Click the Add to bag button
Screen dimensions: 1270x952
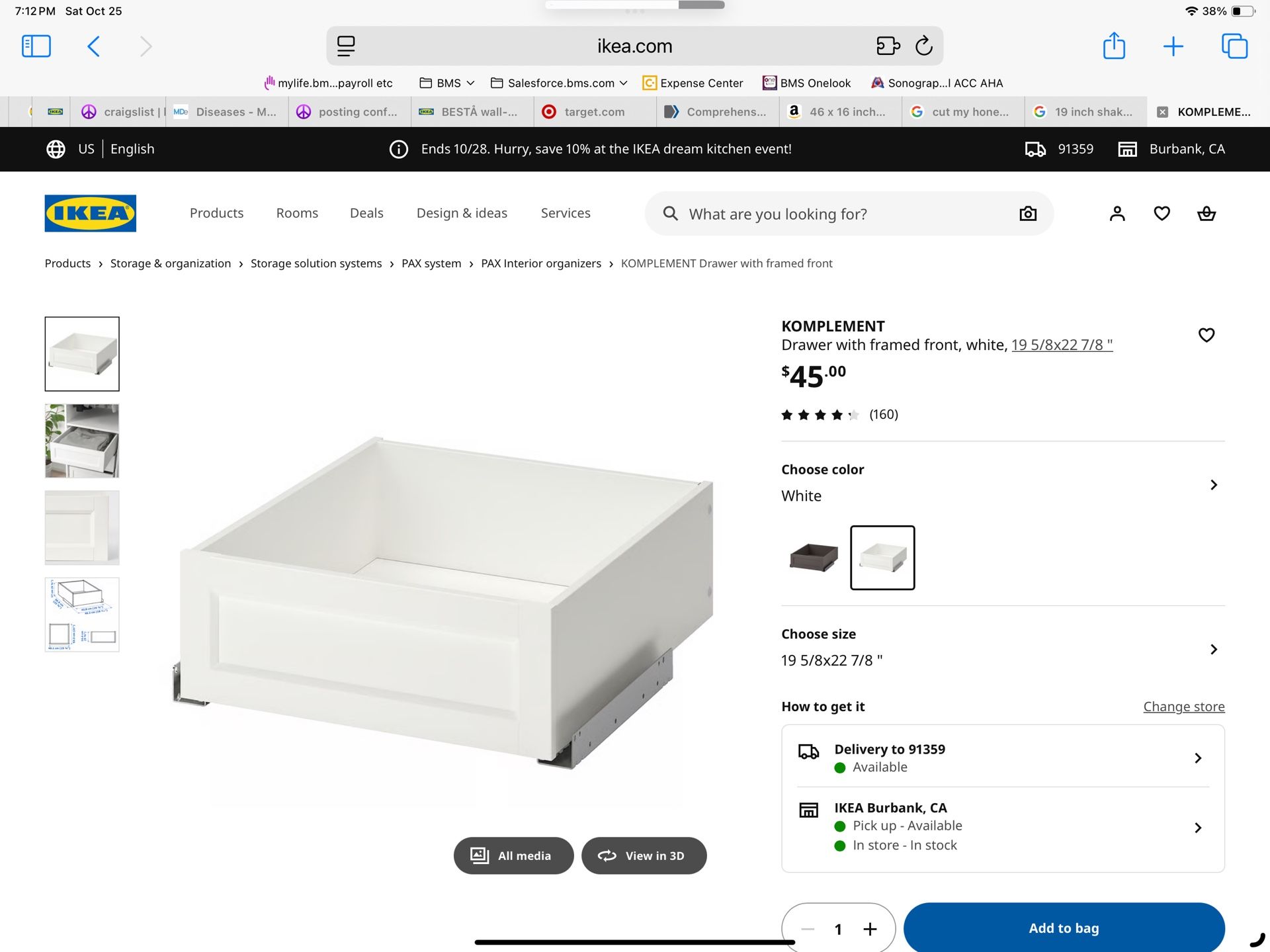1063,928
